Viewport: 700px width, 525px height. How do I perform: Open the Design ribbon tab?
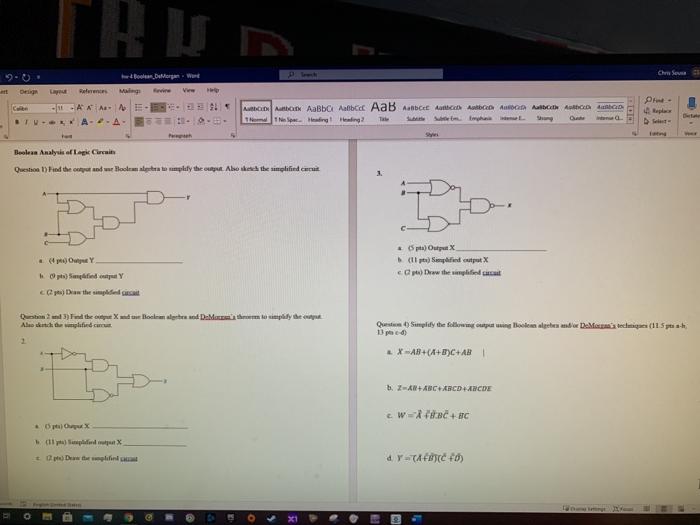(29, 92)
